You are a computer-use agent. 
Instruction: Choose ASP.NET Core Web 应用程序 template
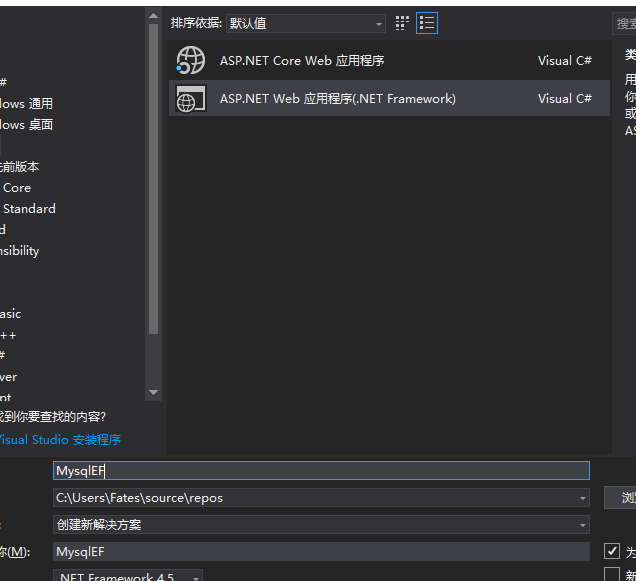click(x=389, y=61)
